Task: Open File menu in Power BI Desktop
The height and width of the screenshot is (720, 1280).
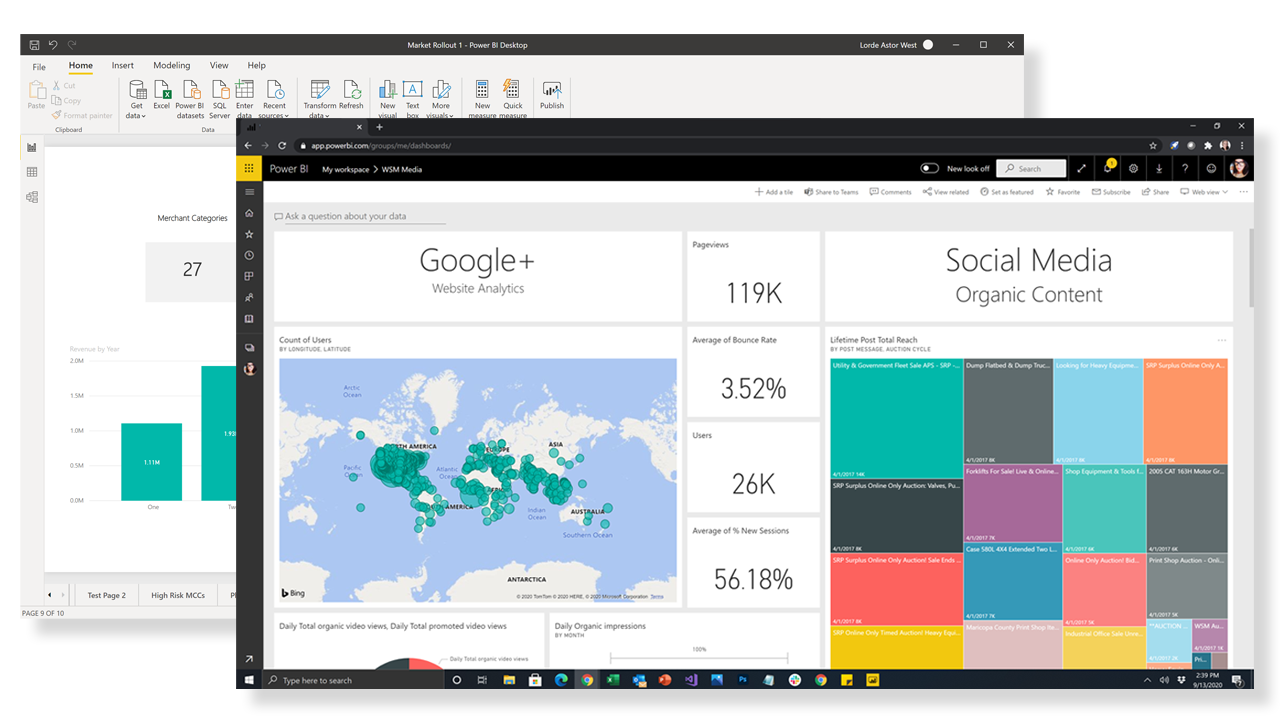Action: click(39, 67)
